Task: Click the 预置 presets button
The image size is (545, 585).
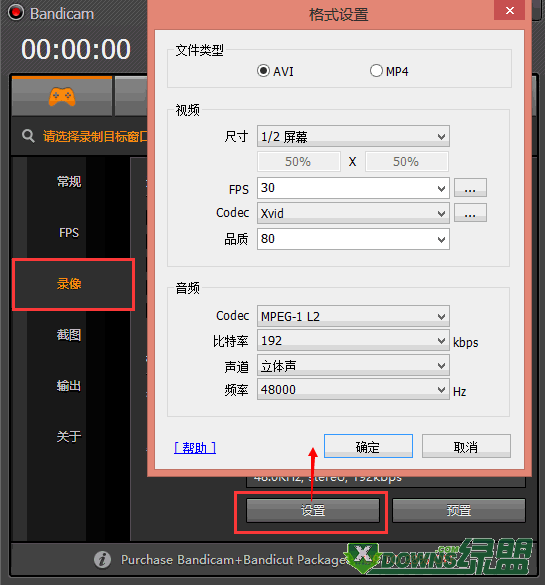Action: [x=459, y=510]
